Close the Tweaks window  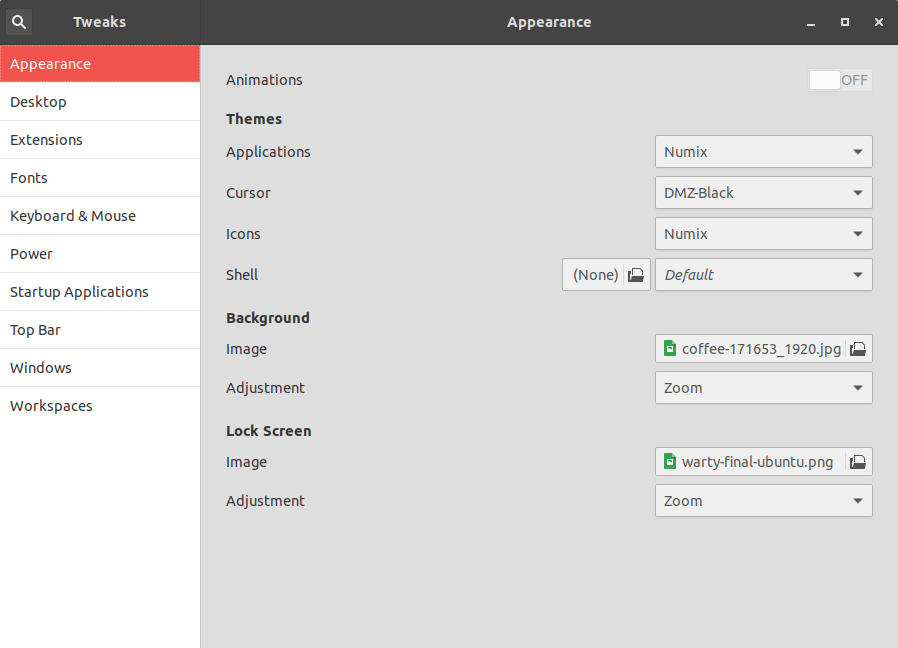point(878,21)
